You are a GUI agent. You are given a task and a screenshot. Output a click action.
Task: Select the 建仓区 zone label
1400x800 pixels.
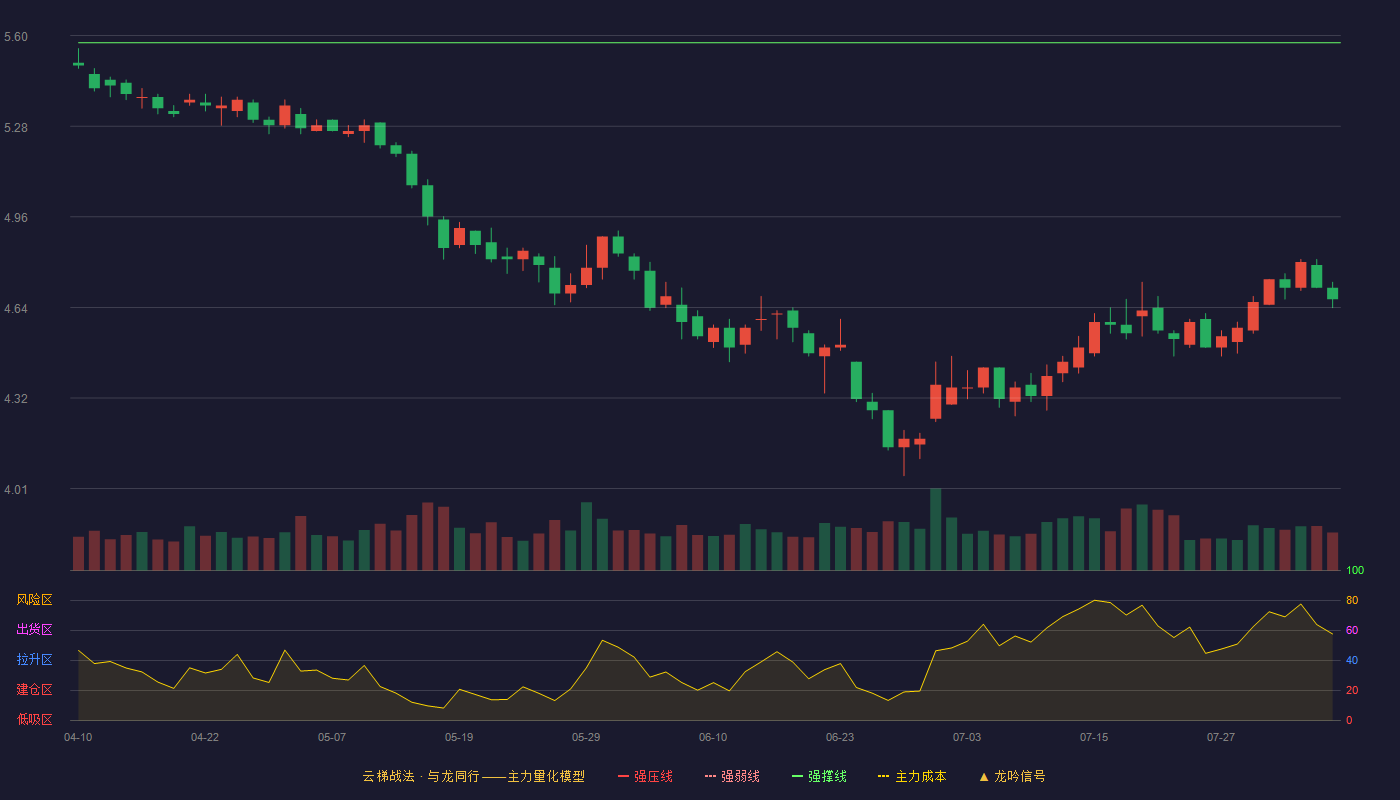click(x=34, y=690)
